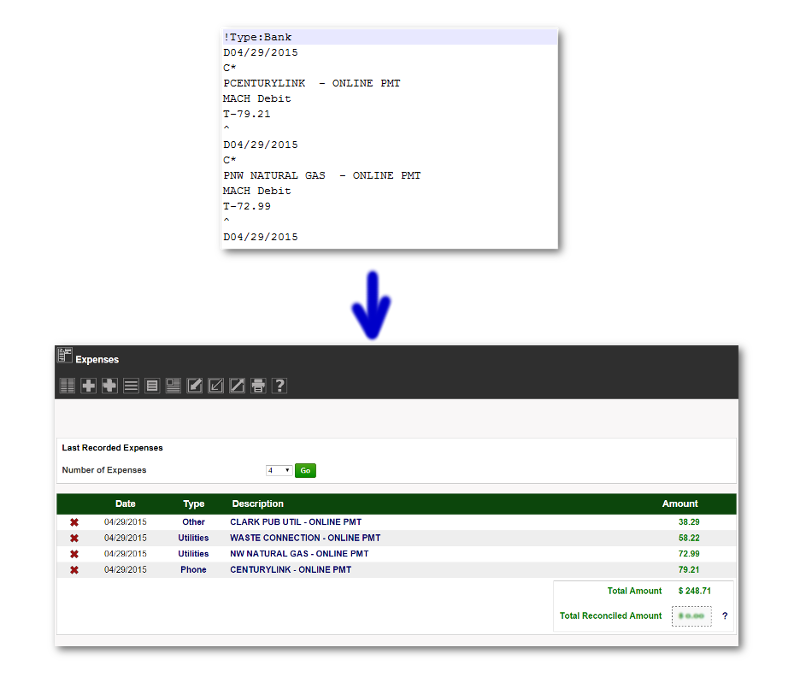Click the Amount column header
800x689 pixels.
[x=679, y=504]
